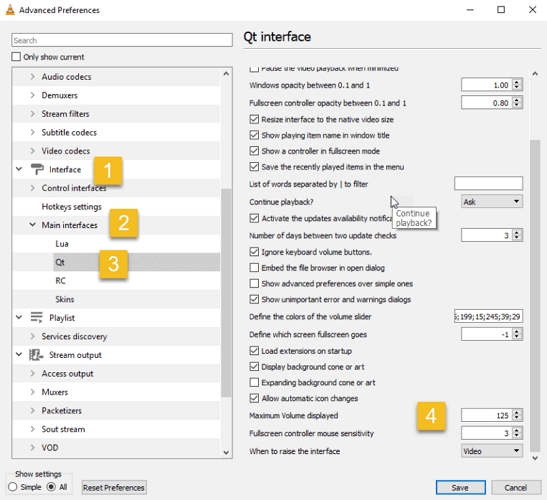
Task: Select Hotkeys settings in the tree
Action: point(72,207)
